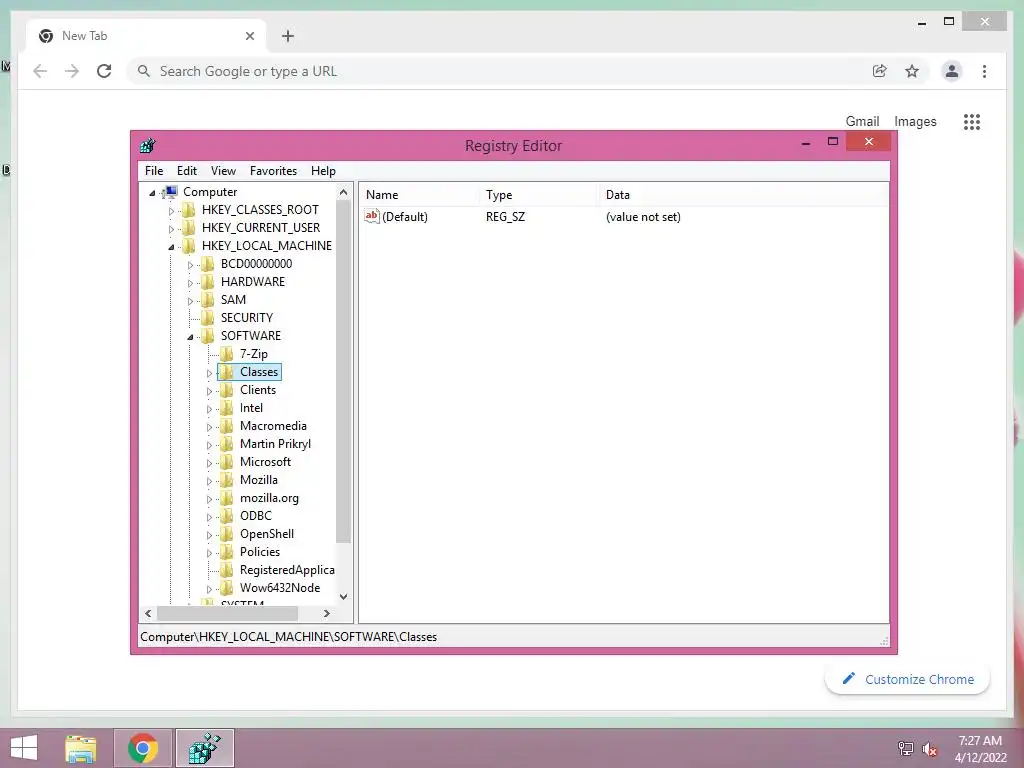
Task: Open the Help menu in Registry Editor
Action: pos(323,171)
